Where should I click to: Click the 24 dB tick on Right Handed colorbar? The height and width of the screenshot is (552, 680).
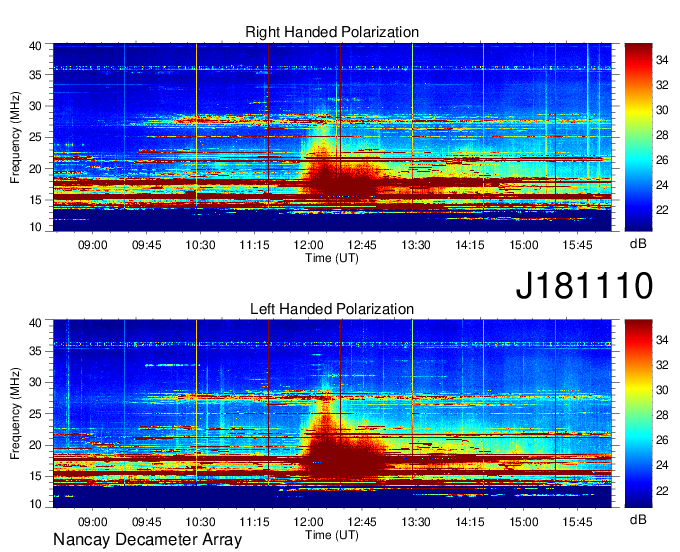(662, 185)
